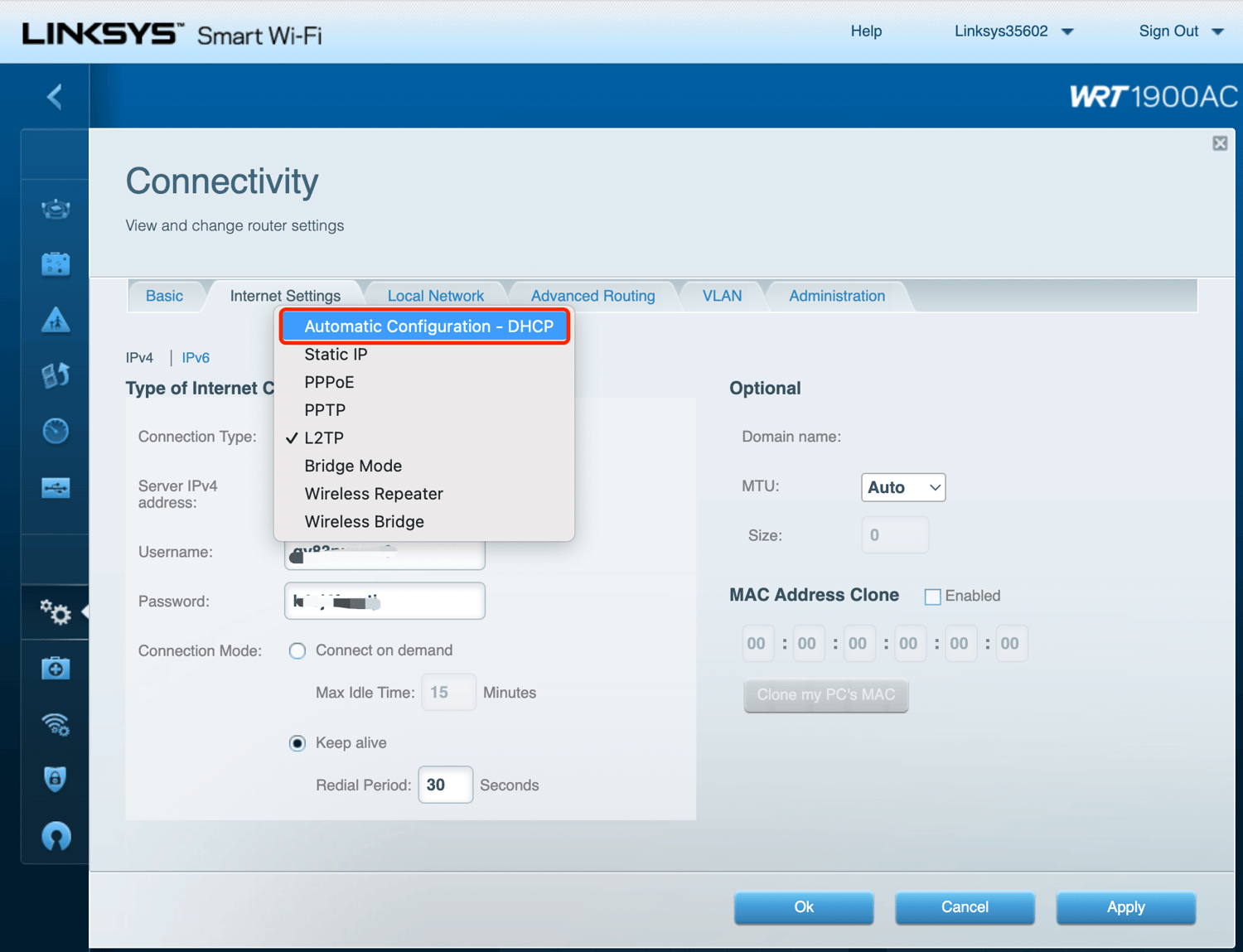Image resolution: width=1243 pixels, height=952 pixels.
Task: Open the MTU Auto dropdown
Action: [902, 487]
